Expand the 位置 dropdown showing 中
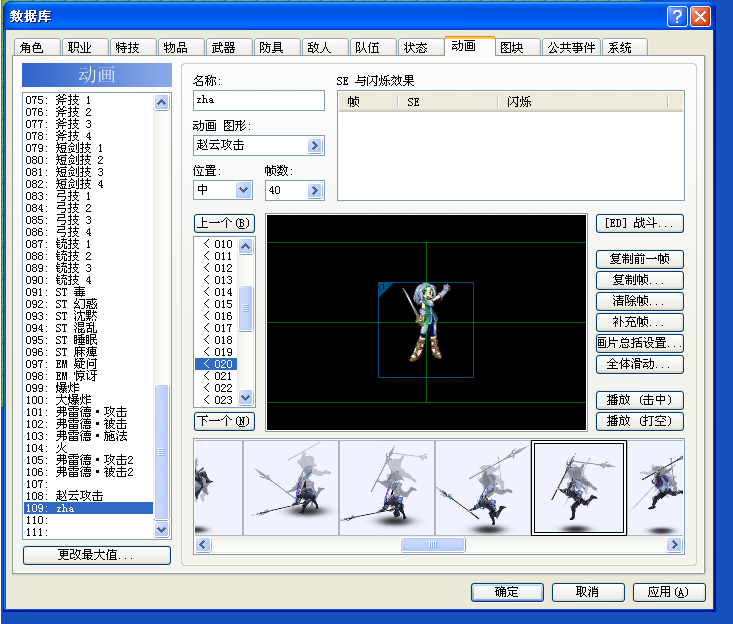The height and width of the screenshot is (624, 733). coord(244,190)
